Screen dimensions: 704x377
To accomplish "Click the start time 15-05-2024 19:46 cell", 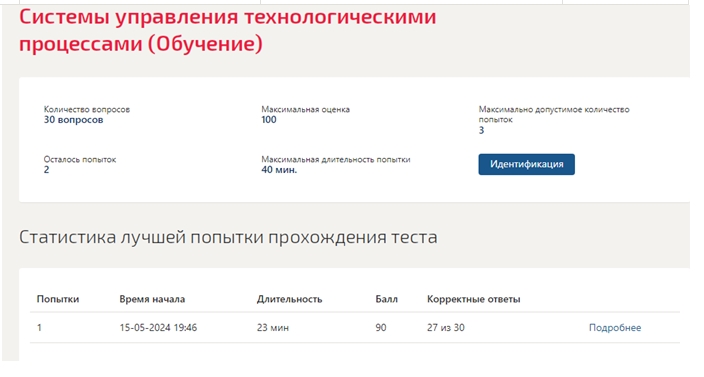I will pos(158,328).
